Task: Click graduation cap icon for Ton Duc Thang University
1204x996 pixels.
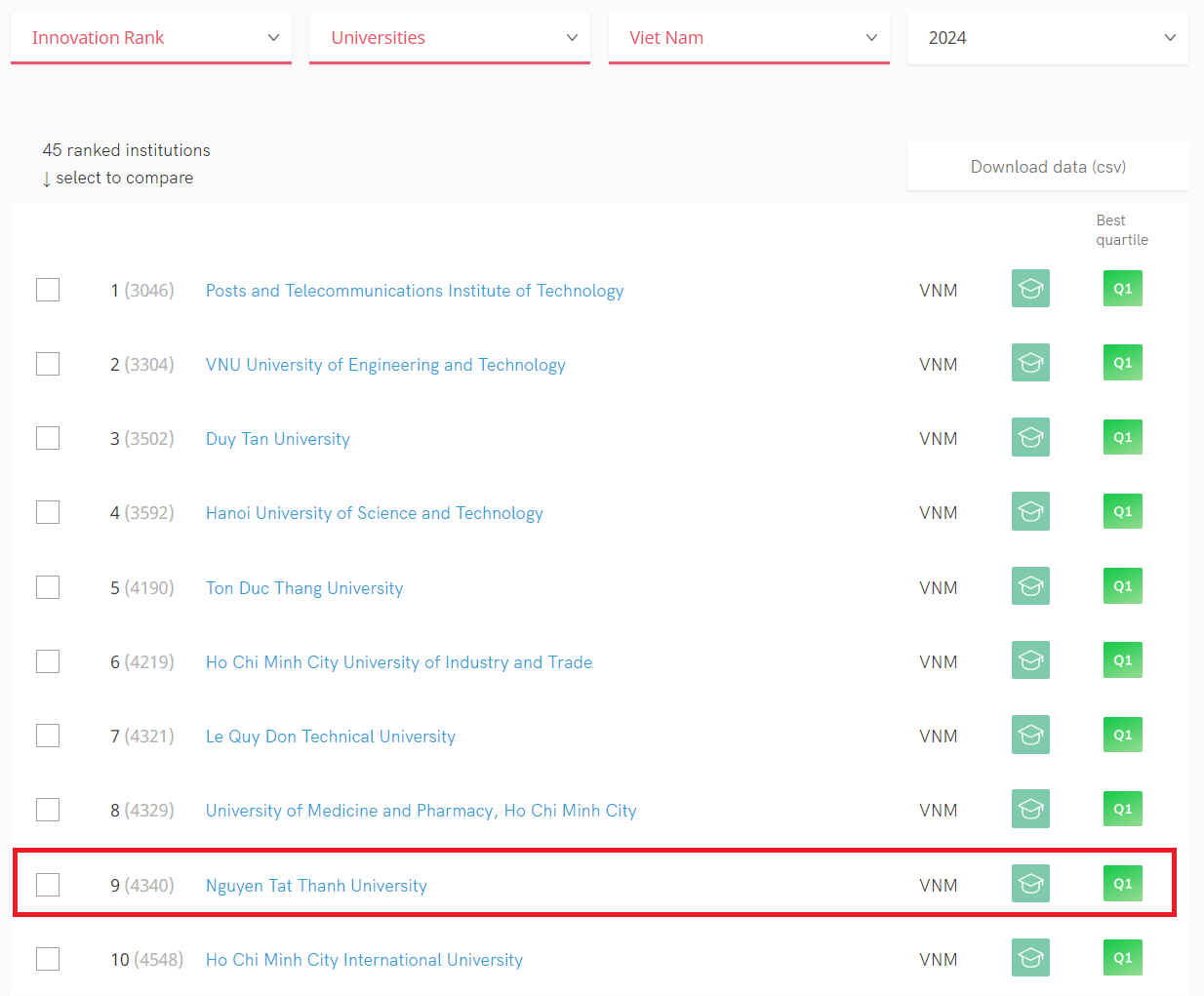Action: tap(1030, 586)
